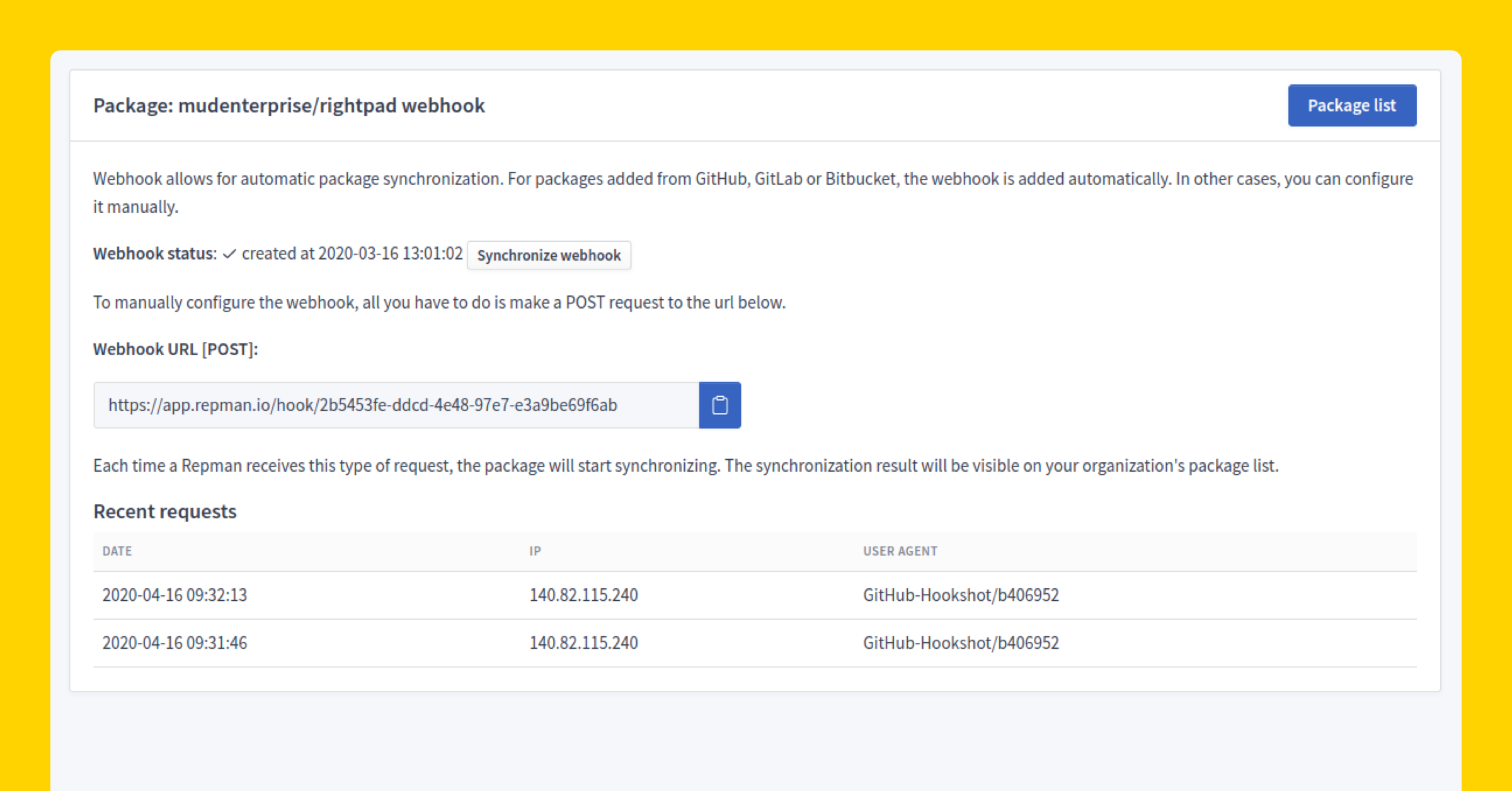Click GitHub-Hookshot user agent in first row
The image size is (1512, 791).
coord(960,595)
